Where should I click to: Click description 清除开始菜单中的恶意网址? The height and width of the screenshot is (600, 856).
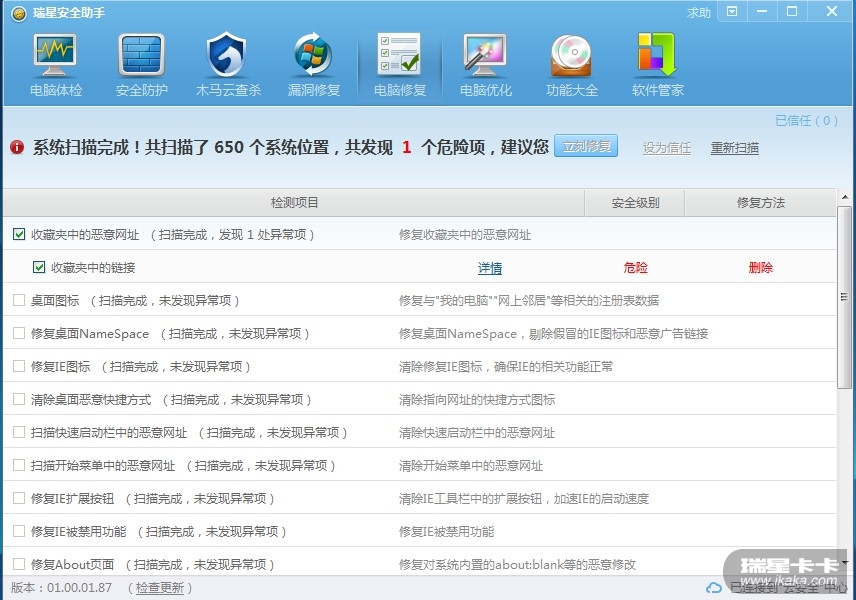pos(471,466)
